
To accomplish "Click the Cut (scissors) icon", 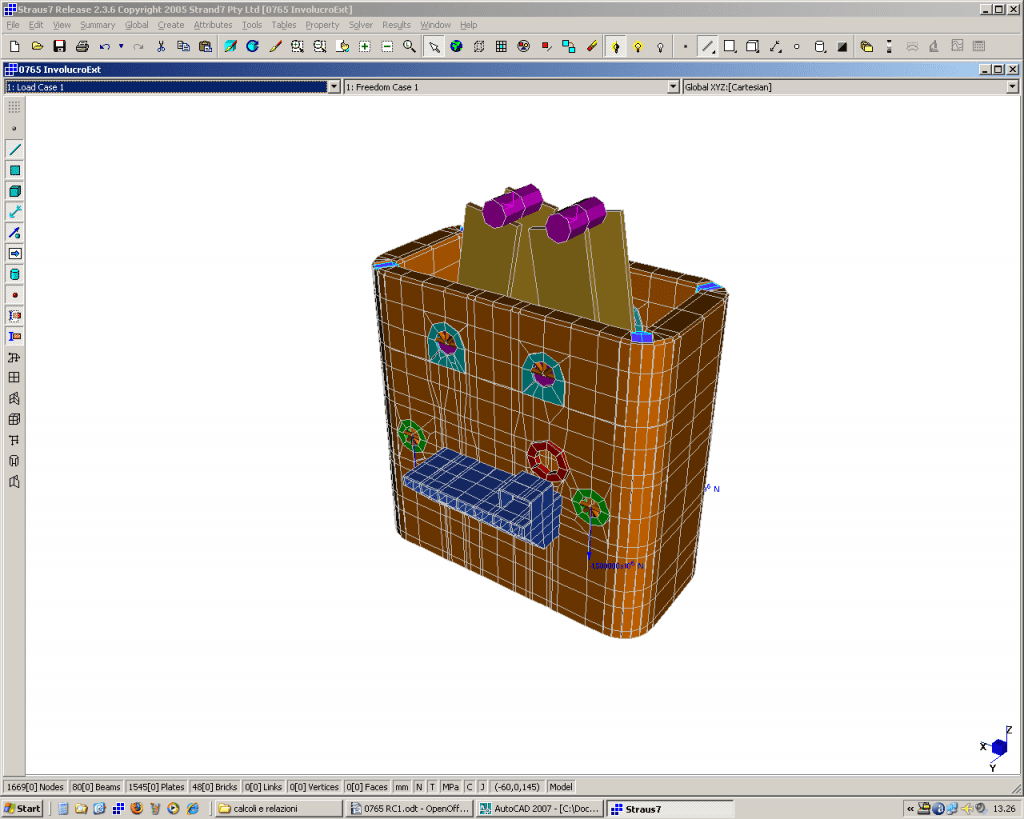I will [x=161, y=46].
